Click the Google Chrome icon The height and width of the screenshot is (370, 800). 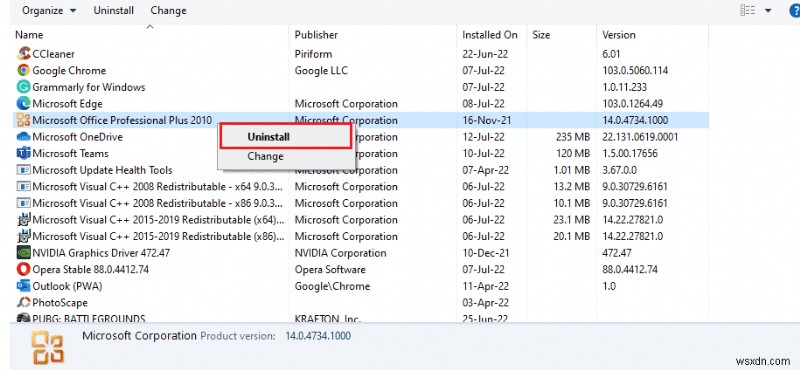23,70
